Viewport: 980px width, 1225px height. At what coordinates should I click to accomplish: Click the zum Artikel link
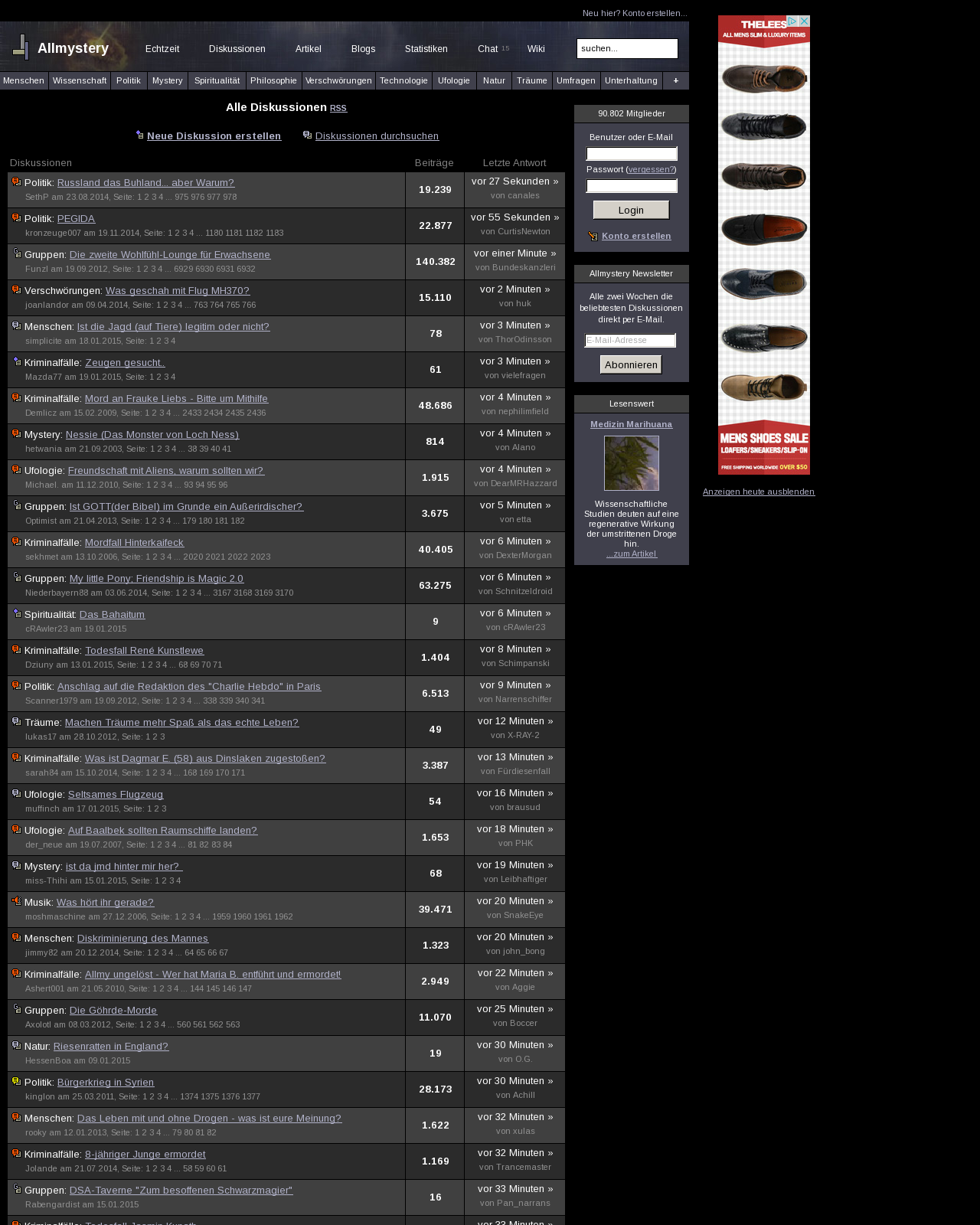(632, 554)
